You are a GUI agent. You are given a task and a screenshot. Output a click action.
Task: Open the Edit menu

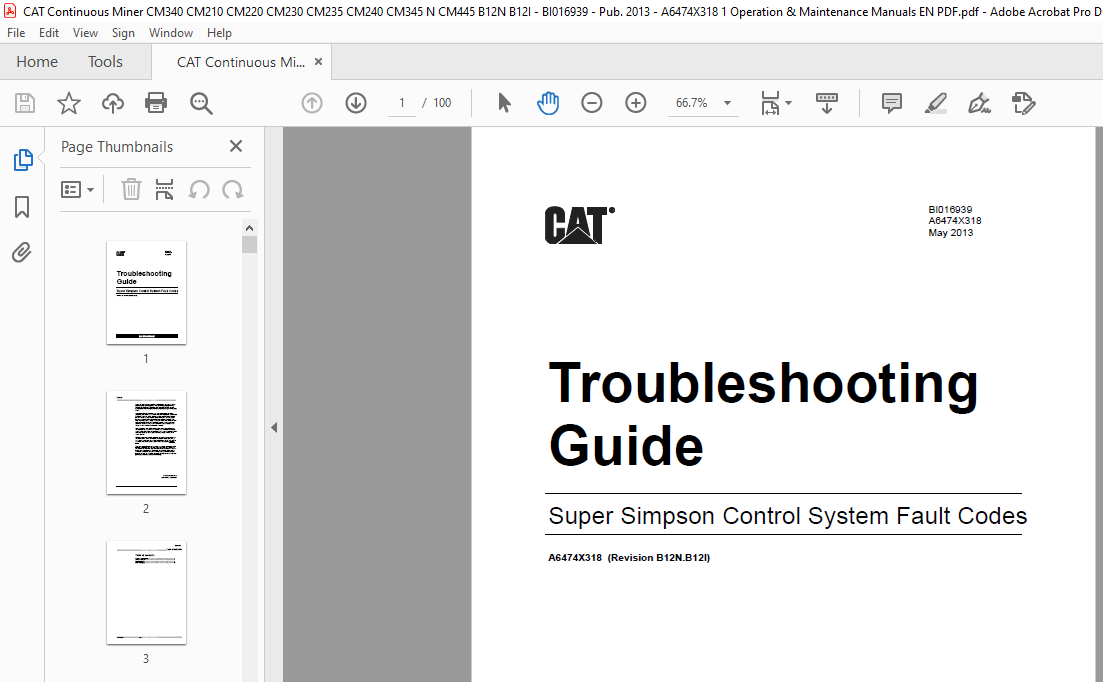click(x=49, y=33)
